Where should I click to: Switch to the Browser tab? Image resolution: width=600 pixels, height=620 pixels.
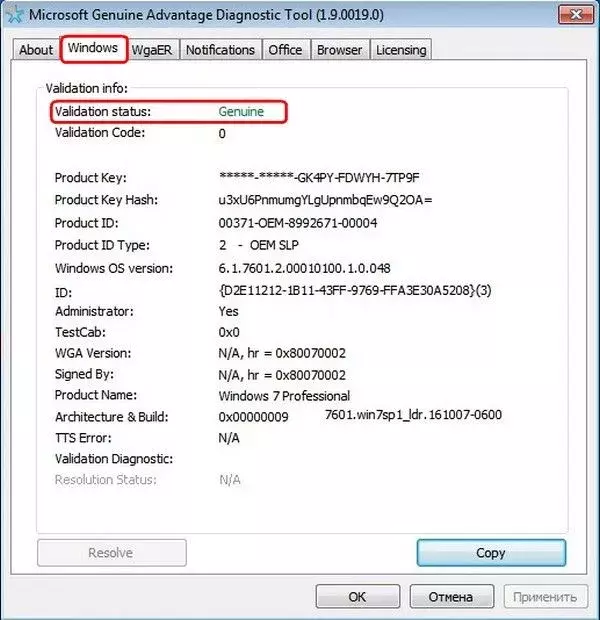tap(339, 50)
